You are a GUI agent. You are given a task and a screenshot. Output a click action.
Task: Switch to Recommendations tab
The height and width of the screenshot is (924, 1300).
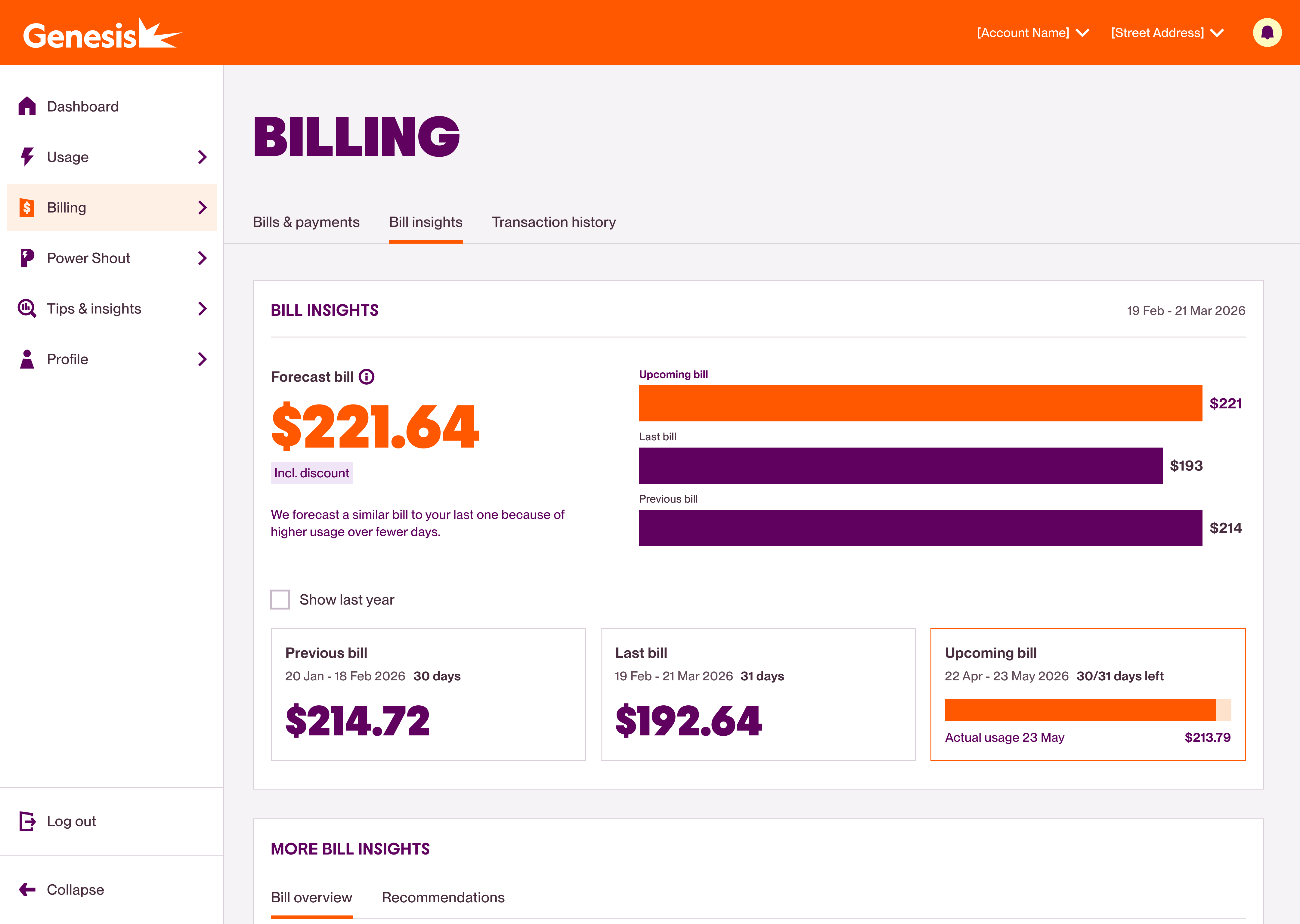[x=443, y=897]
